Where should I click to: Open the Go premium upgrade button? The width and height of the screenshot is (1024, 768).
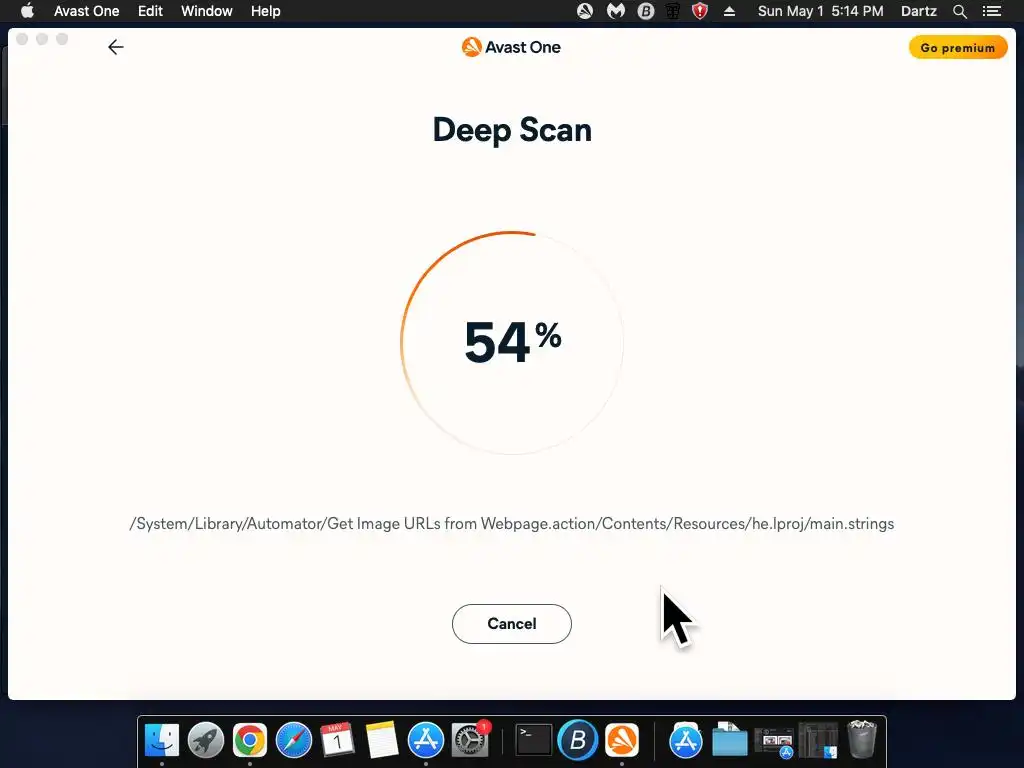pyautogui.click(x=957, y=48)
